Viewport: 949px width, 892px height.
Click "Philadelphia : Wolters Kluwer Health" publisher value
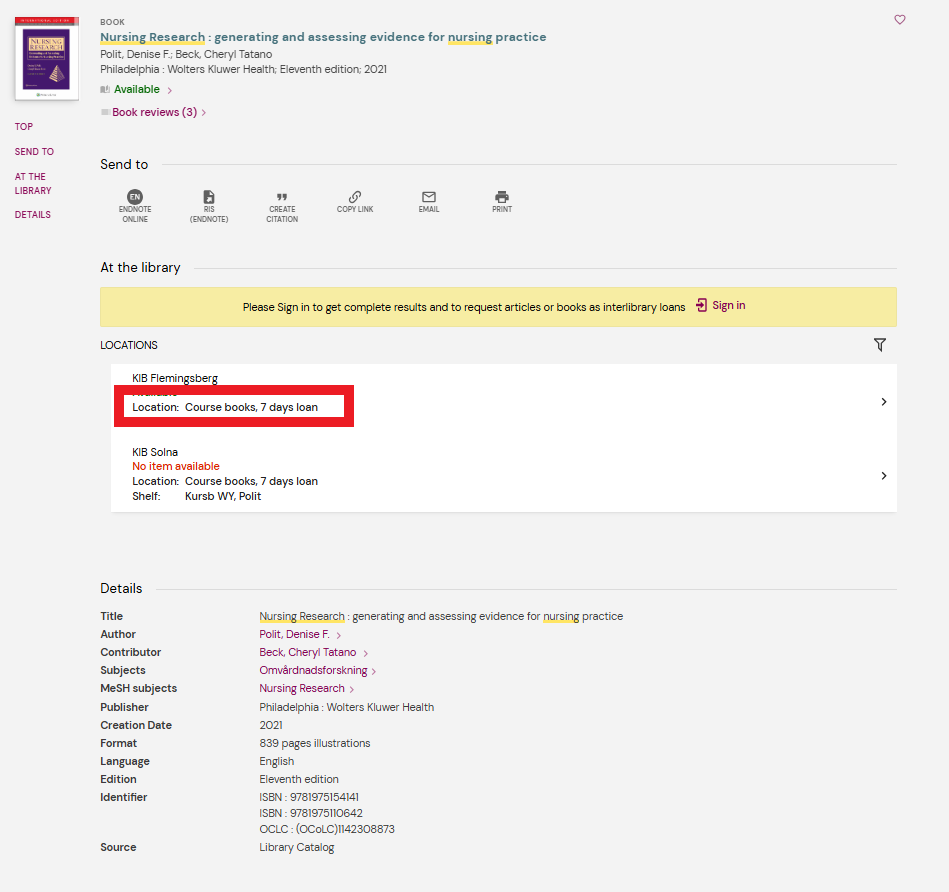[x=346, y=707]
